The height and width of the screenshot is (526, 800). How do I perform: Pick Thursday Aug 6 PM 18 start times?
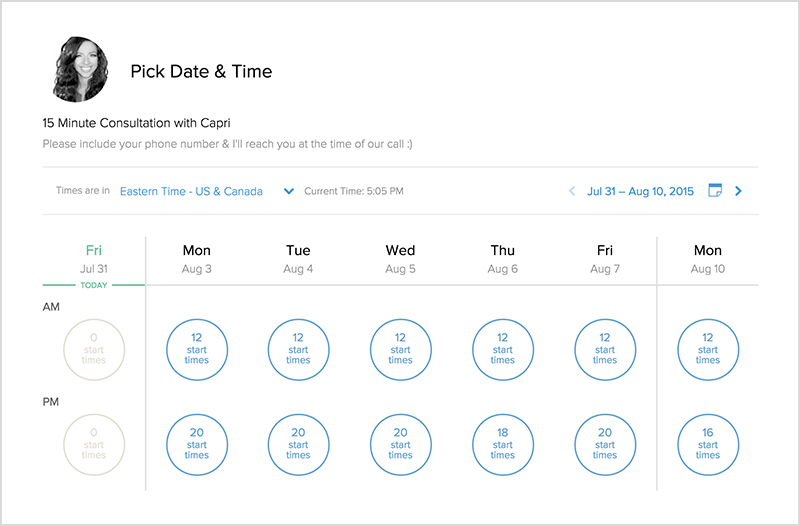point(503,444)
